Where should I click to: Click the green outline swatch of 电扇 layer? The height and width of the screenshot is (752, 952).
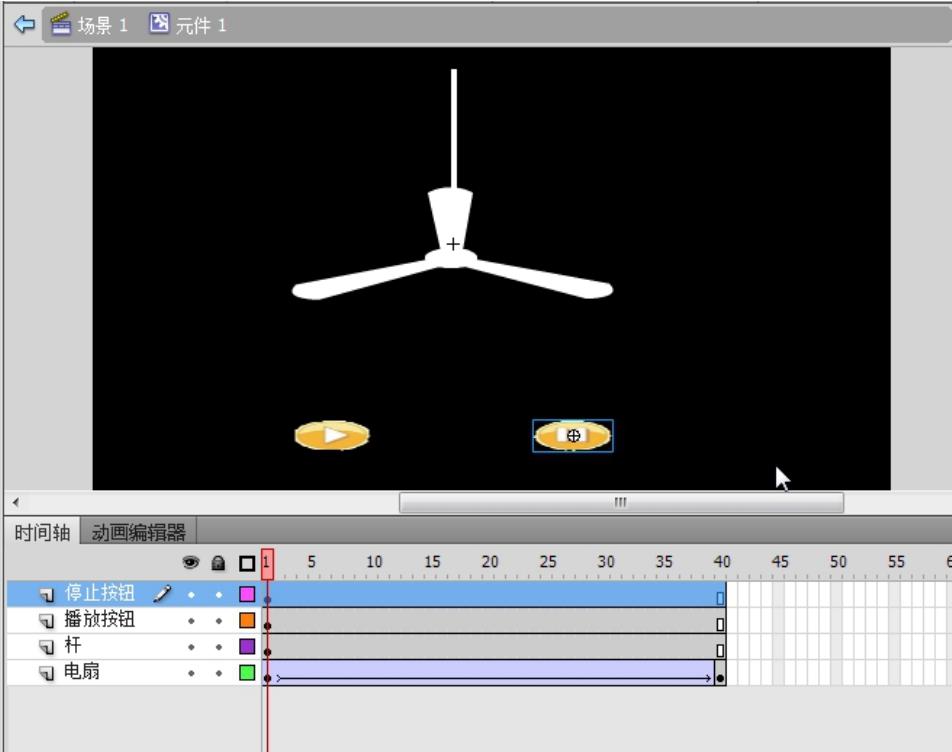tap(247, 673)
